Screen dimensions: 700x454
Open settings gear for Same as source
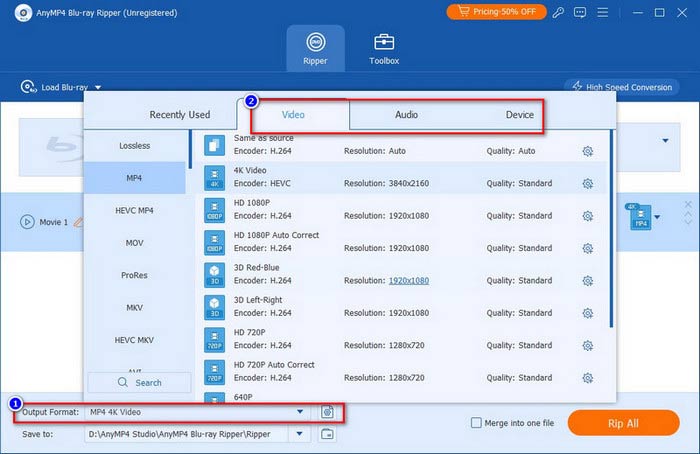point(588,151)
